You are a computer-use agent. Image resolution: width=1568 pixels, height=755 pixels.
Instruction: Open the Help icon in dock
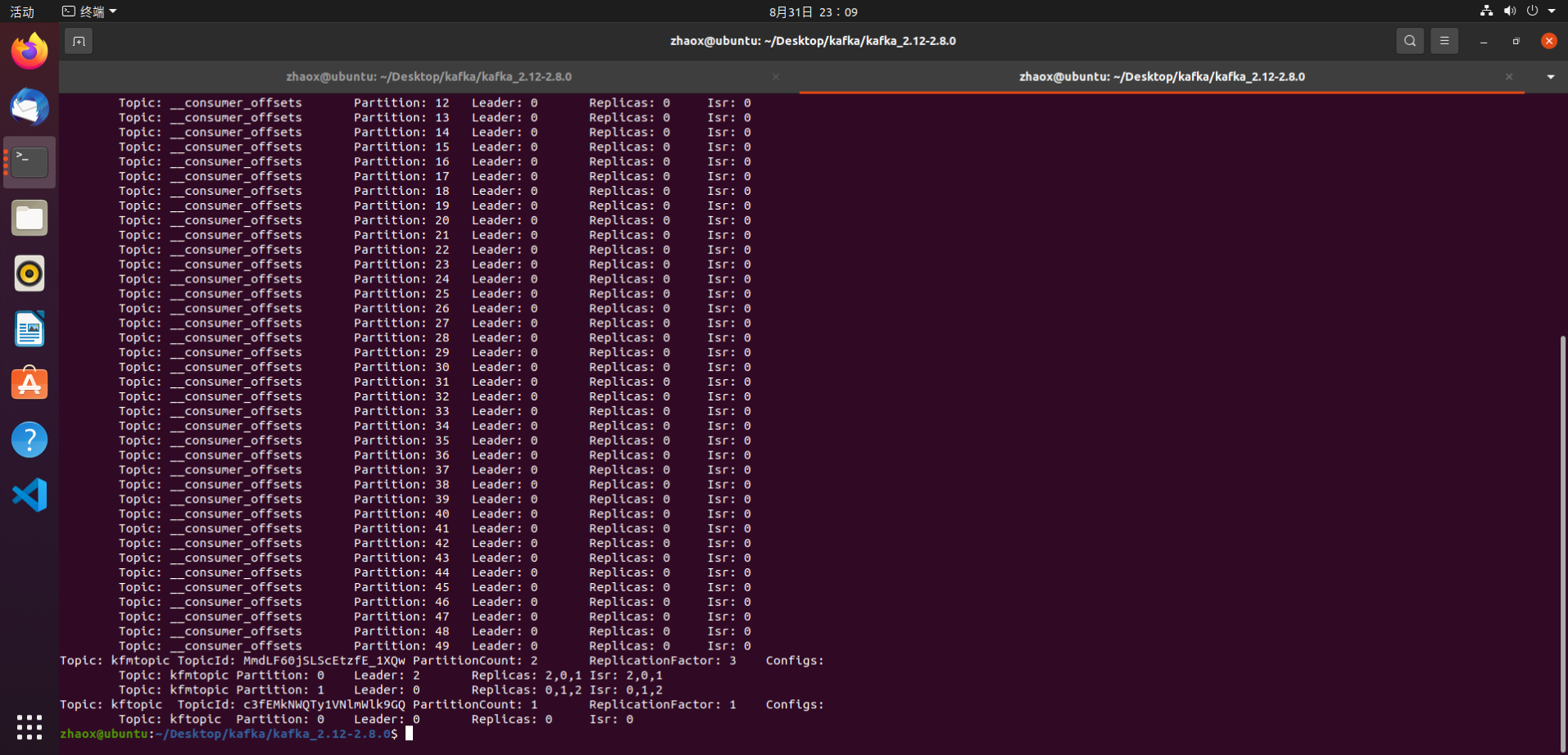click(29, 440)
